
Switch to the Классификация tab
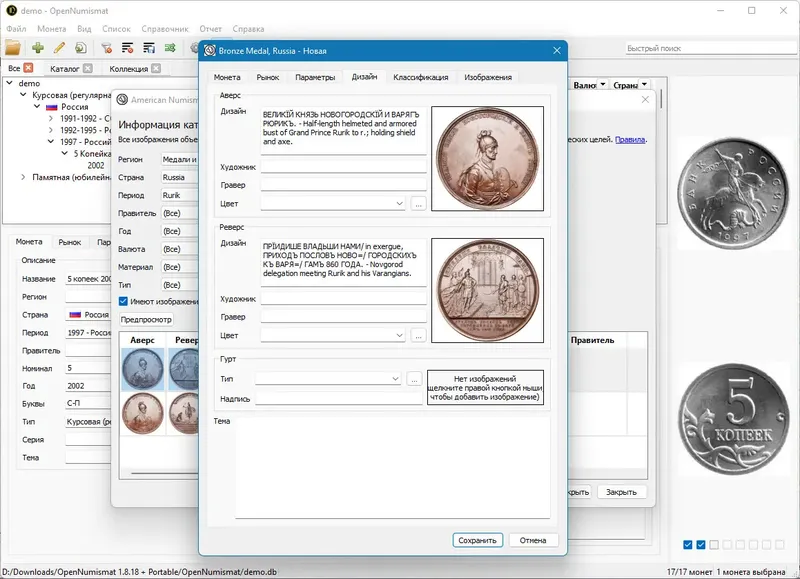click(x=420, y=77)
